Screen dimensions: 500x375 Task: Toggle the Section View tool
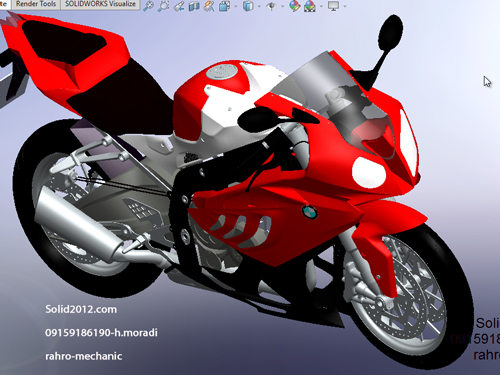pyautogui.click(x=194, y=6)
